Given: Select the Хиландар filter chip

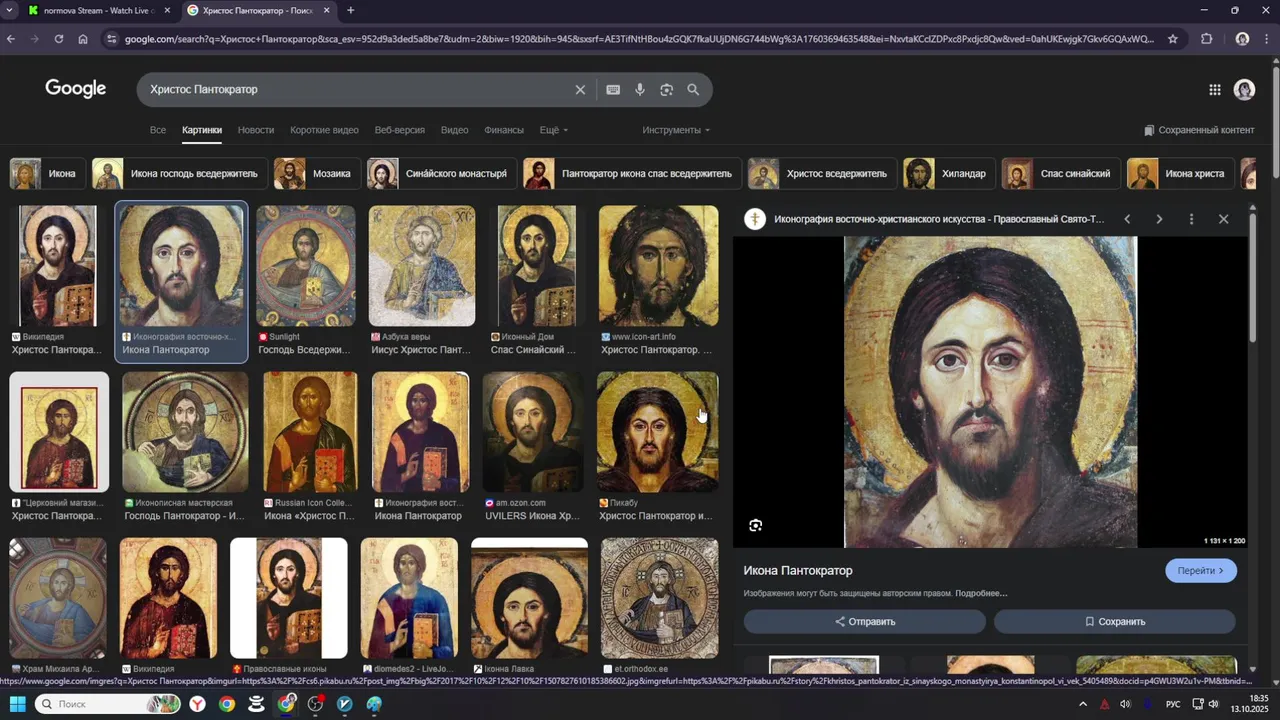Looking at the screenshot, I should pos(949,173).
